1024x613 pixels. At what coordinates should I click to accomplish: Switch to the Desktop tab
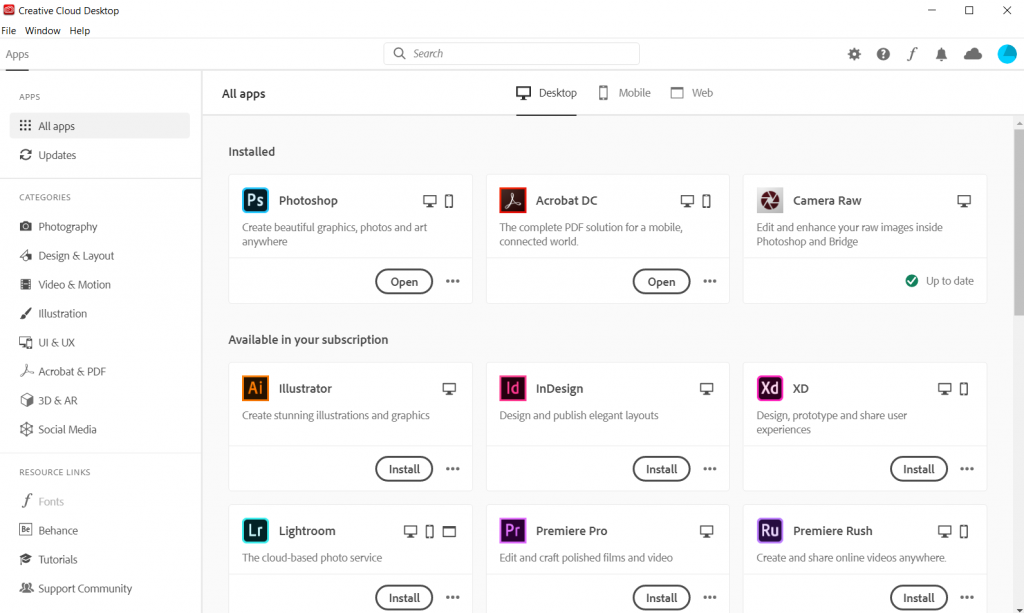(547, 93)
